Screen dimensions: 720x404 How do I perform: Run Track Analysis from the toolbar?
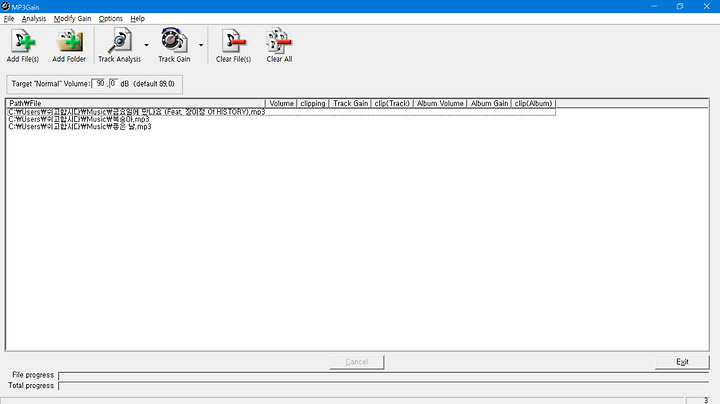(x=119, y=45)
